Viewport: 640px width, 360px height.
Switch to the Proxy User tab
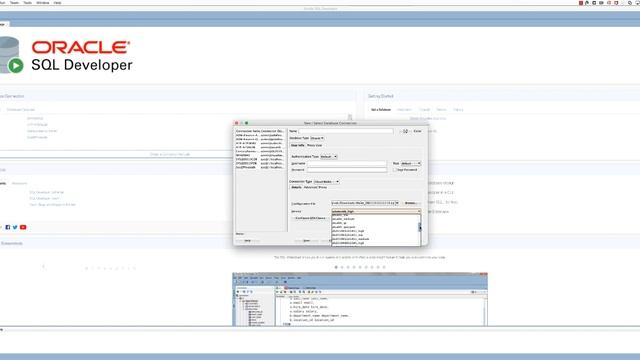(x=314, y=145)
